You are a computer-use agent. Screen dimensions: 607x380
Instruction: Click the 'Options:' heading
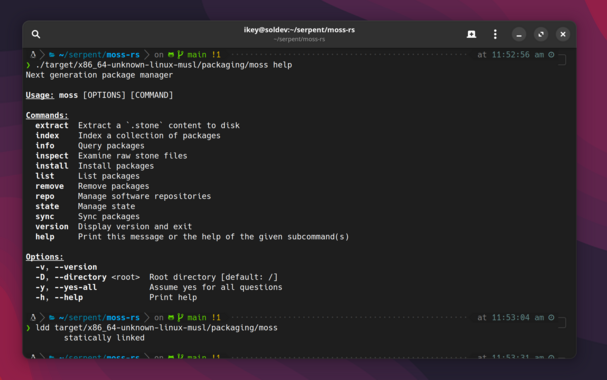click(x=45, y=257)
